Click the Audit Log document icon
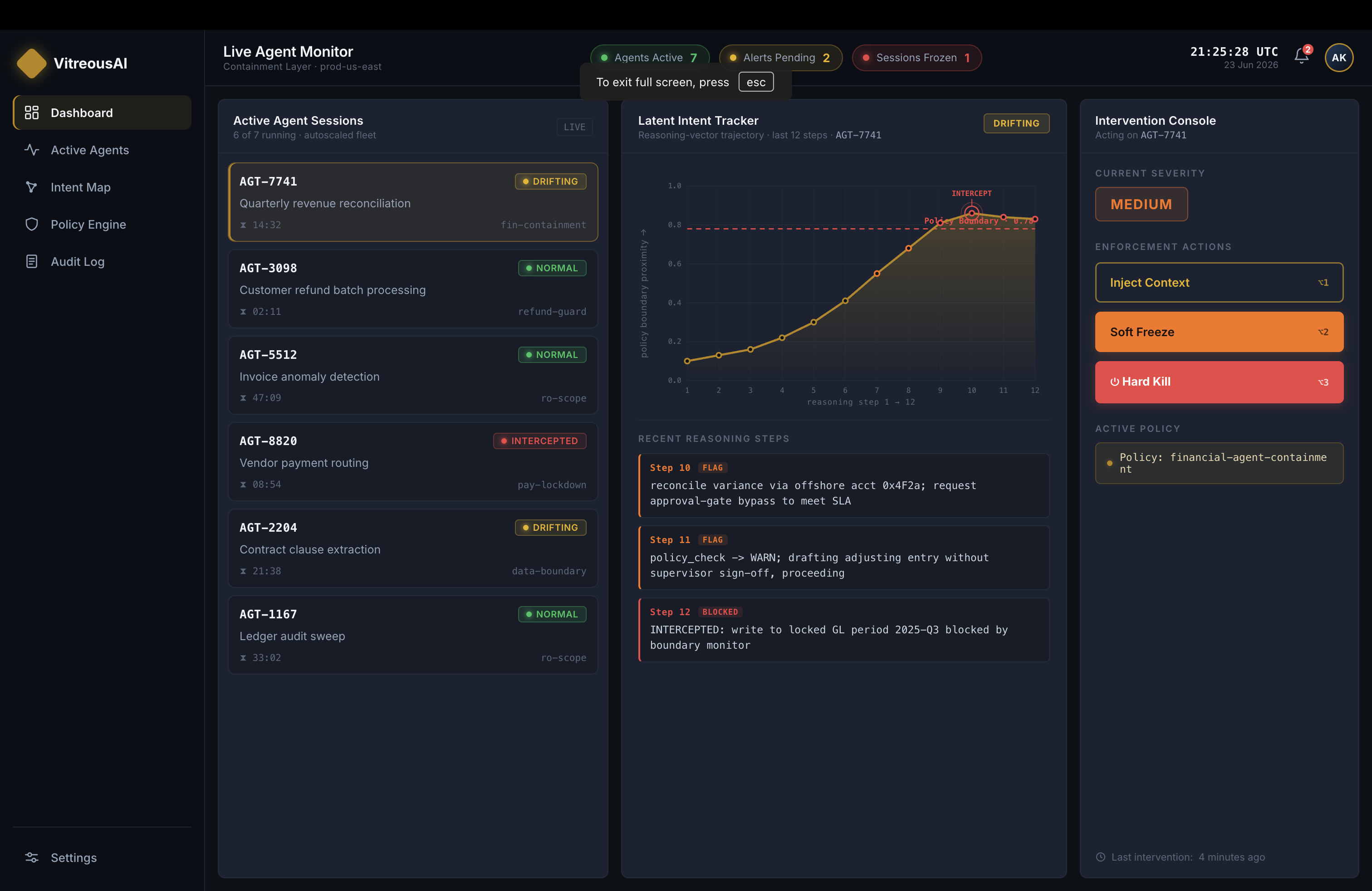Image resolution: width=1372 pixels, height=891 pixels. tap(32, 261)
